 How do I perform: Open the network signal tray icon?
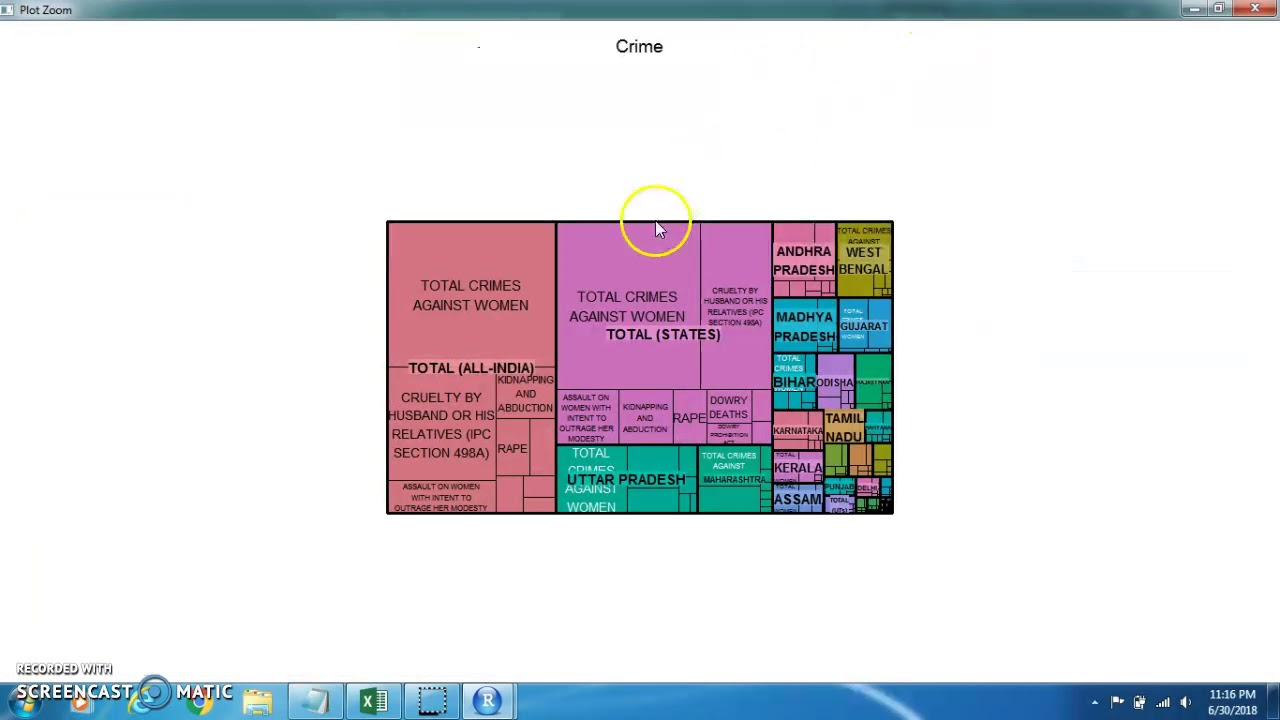1162,702
